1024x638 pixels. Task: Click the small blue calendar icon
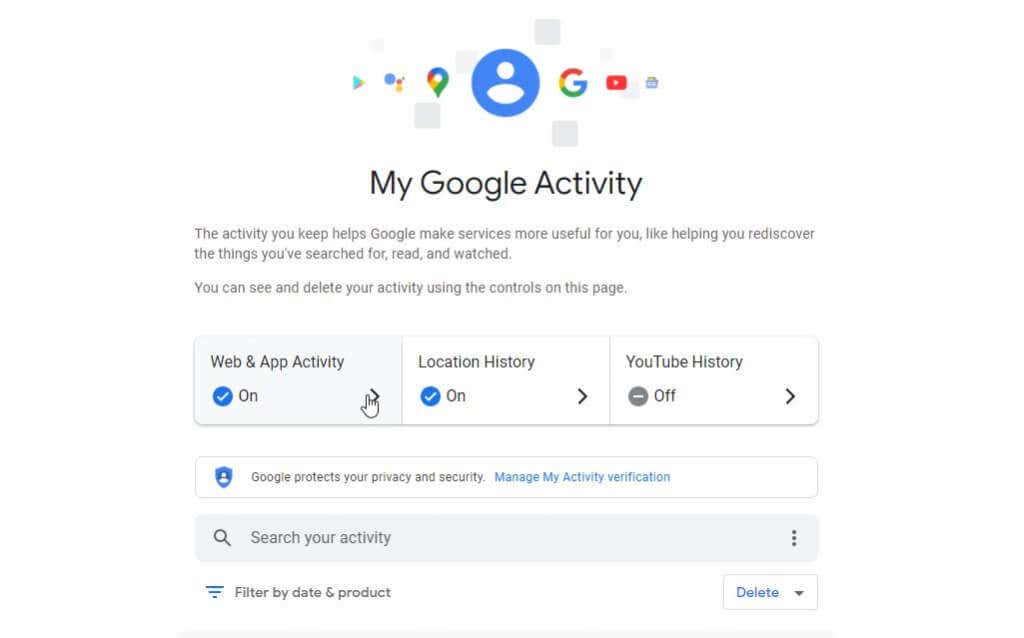tap(652, 82)
